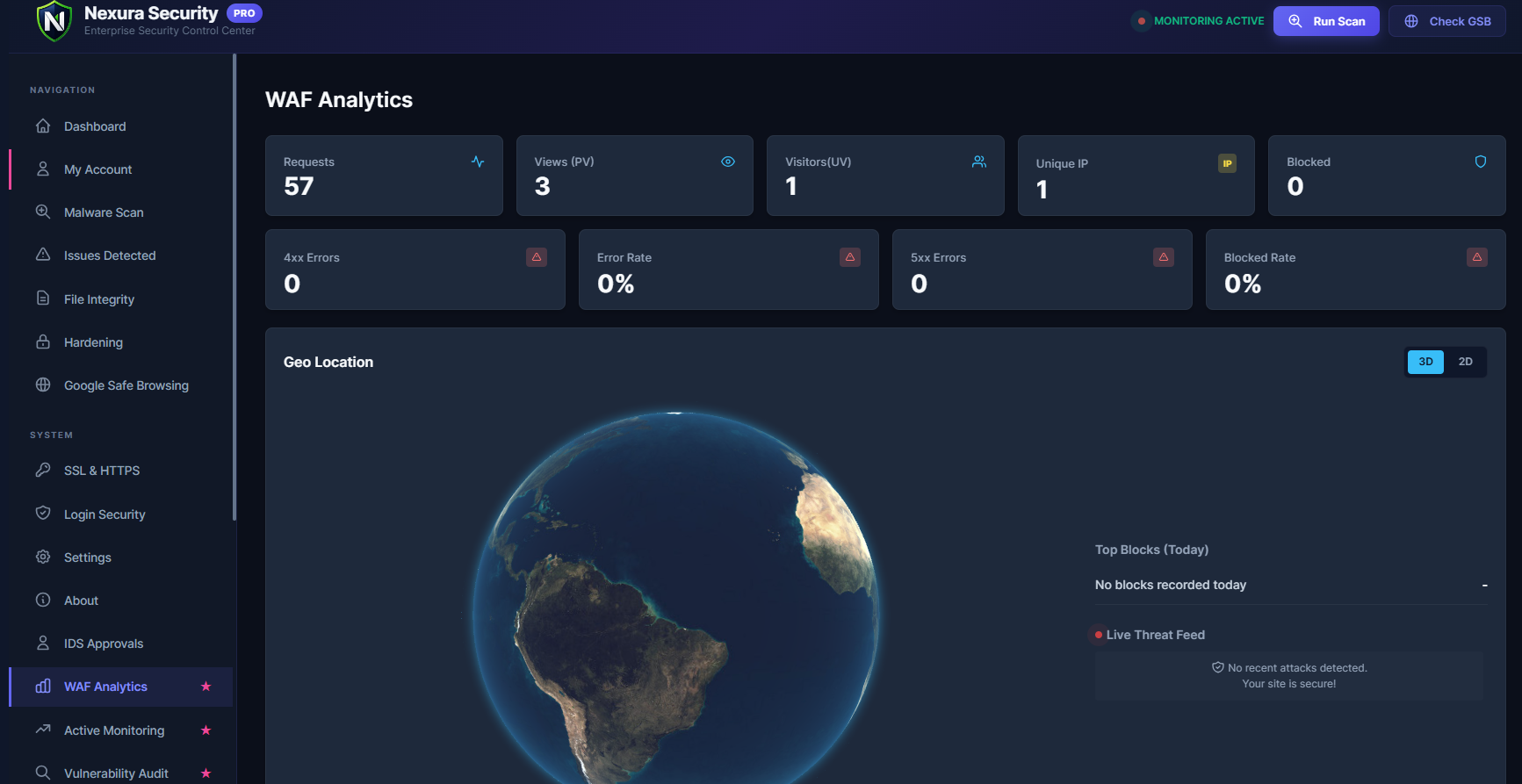Viewport: 1522px width, 784px height.
Task: Click the star next to WAF Analytics
Action: click(x=206, y=687)
